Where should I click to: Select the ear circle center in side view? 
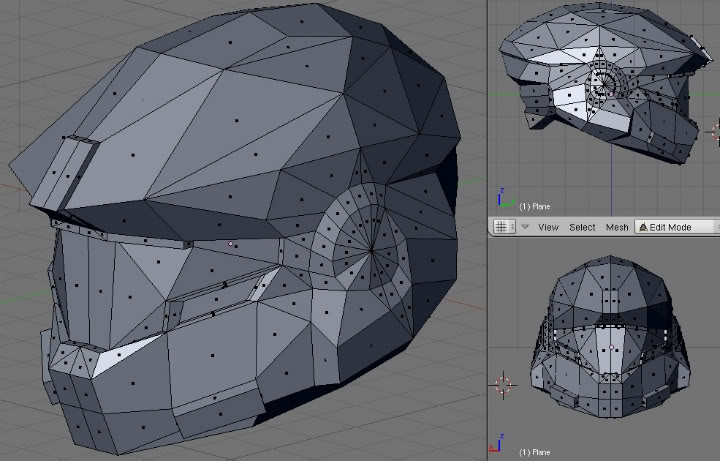tap(602, 86)
